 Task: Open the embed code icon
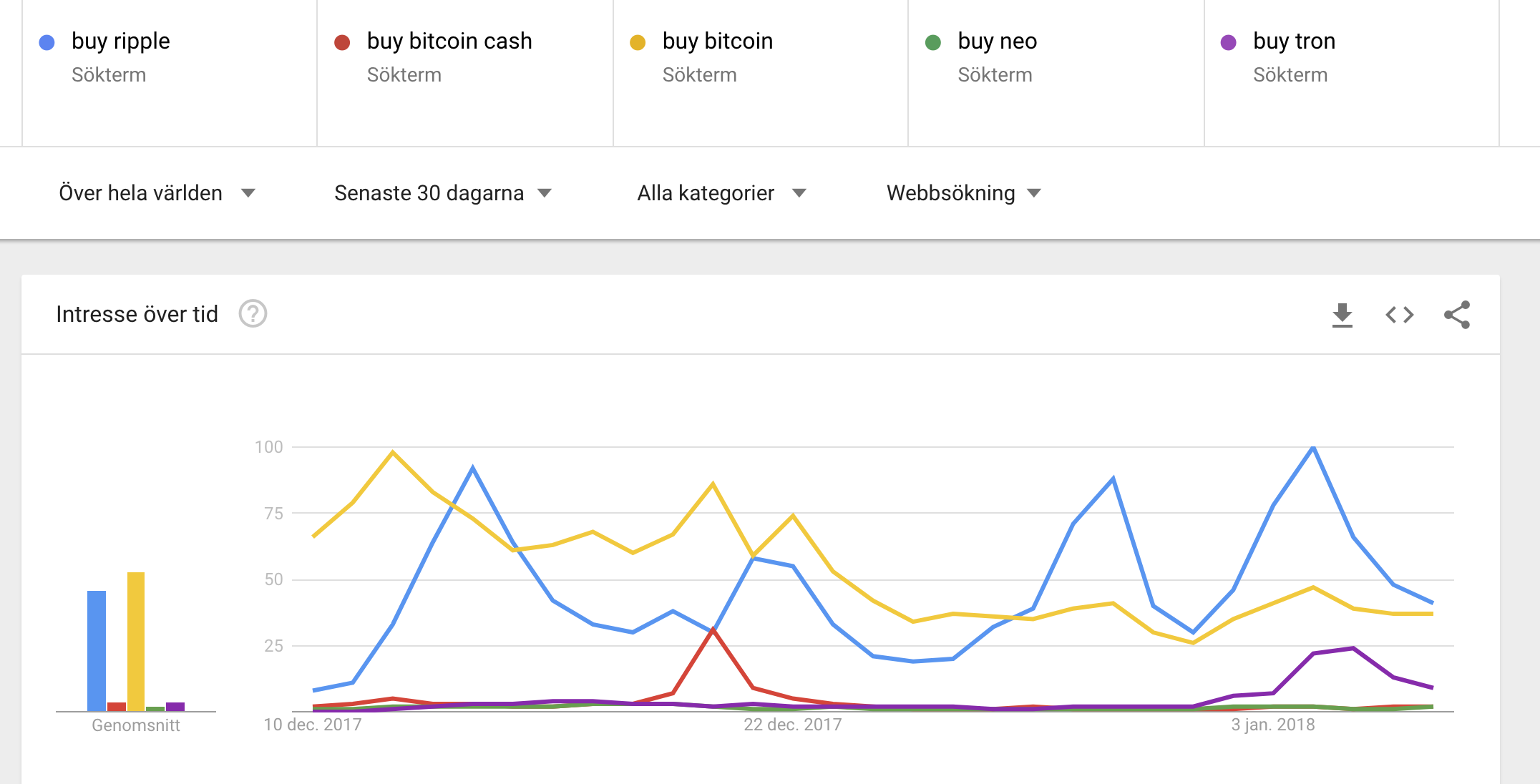[x=1400, y=315]
